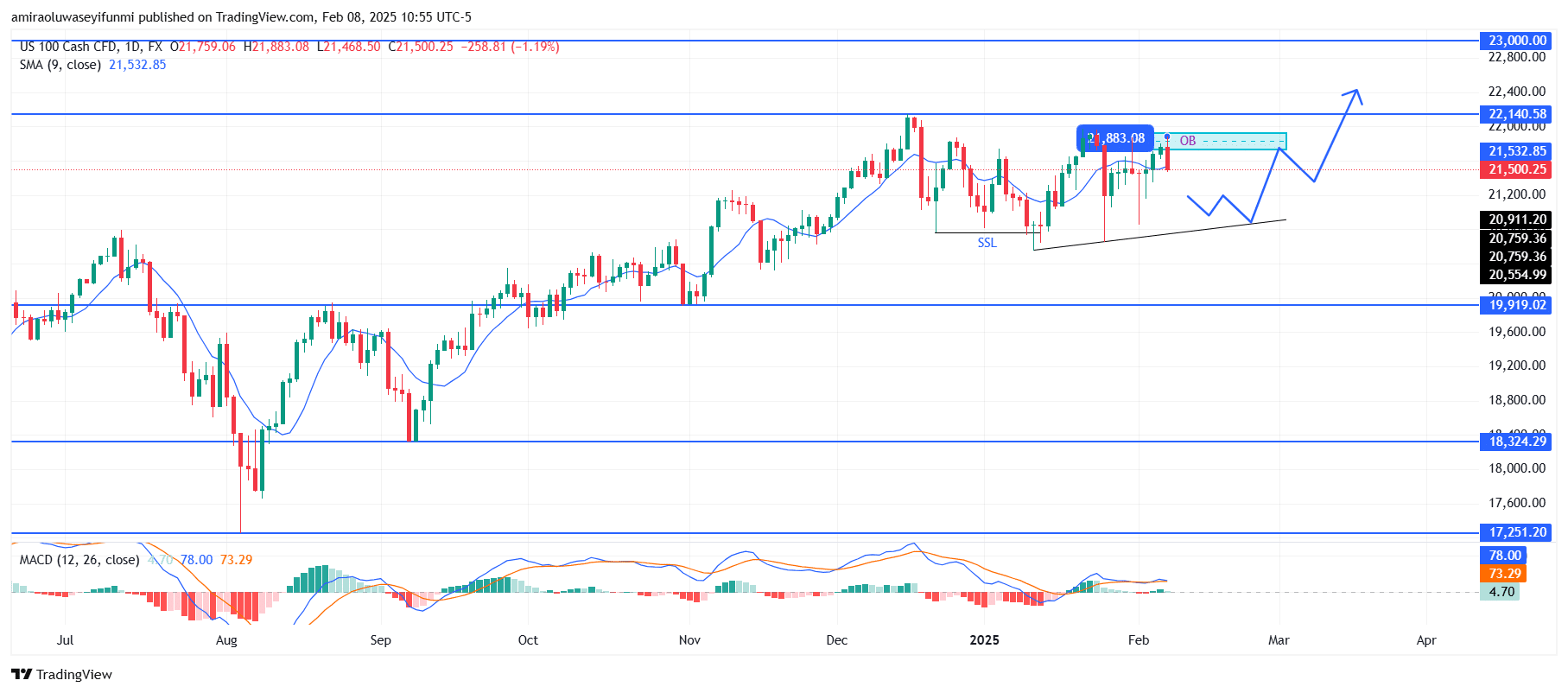Click the 23,000.00 price level label
This screenshot has width=1568, height=693.
point(1517,41)
